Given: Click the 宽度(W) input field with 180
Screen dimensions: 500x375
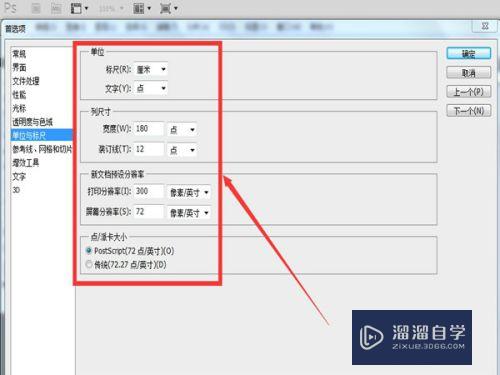Looking at the screenshot, I should click(x=149, y=129).
